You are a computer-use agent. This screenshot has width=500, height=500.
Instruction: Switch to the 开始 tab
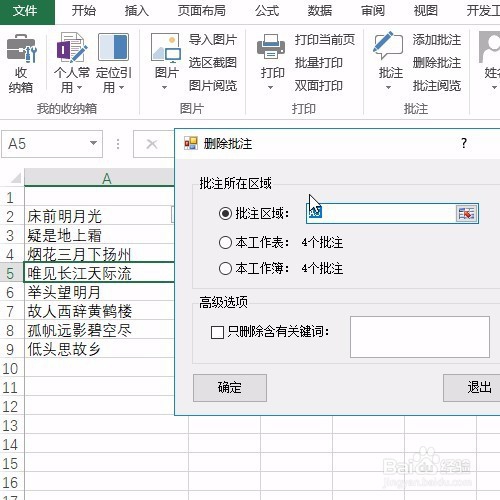point(84,11)
